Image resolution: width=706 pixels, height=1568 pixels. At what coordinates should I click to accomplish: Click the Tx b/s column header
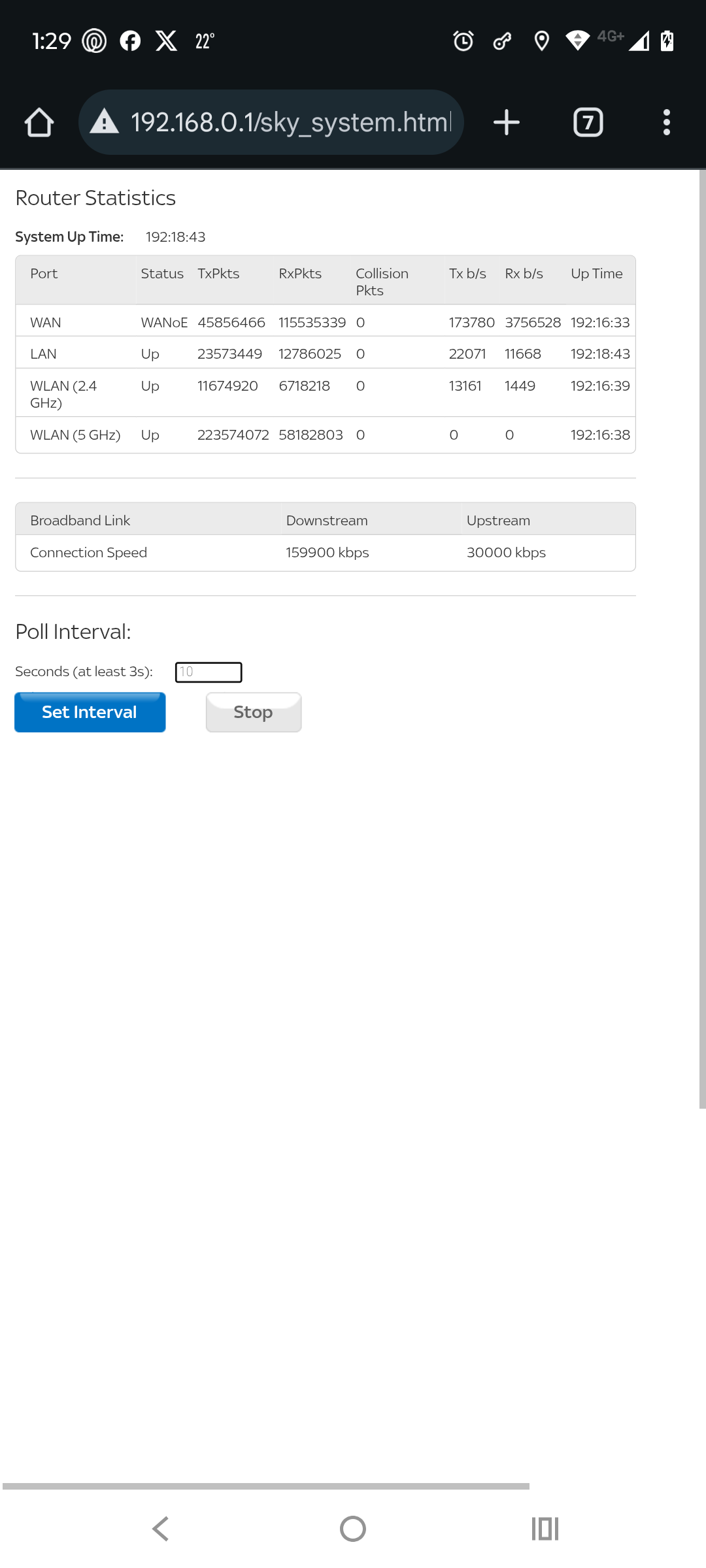click(467, 274)
